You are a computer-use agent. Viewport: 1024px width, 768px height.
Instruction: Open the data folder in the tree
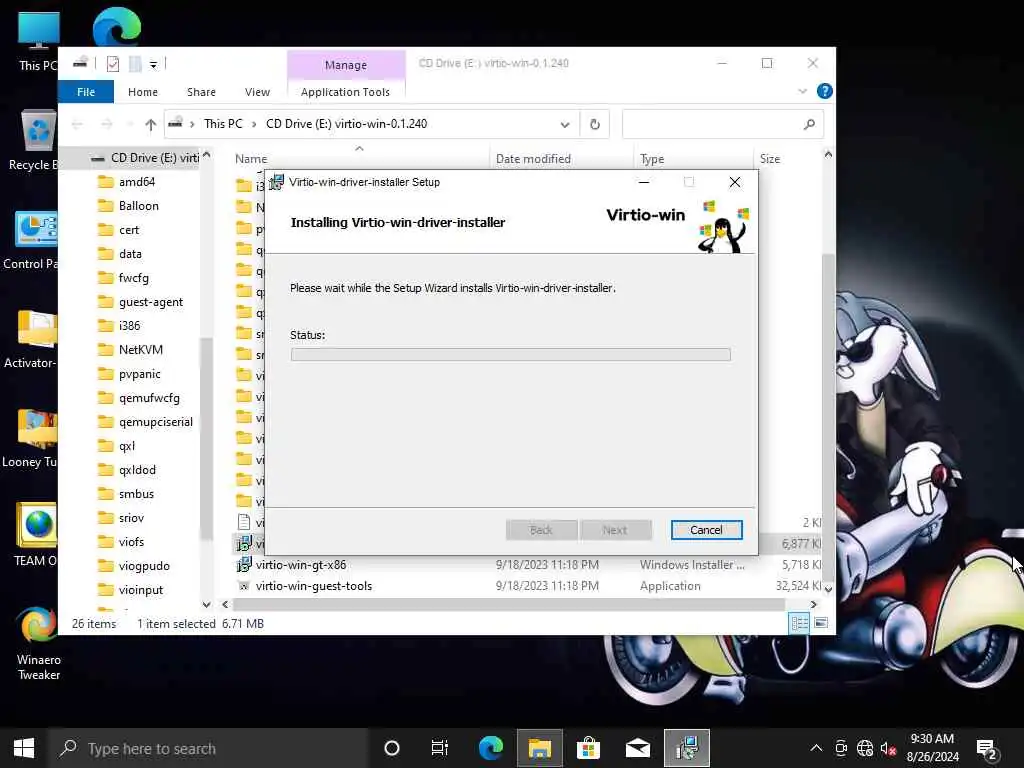tap(130, 254)
